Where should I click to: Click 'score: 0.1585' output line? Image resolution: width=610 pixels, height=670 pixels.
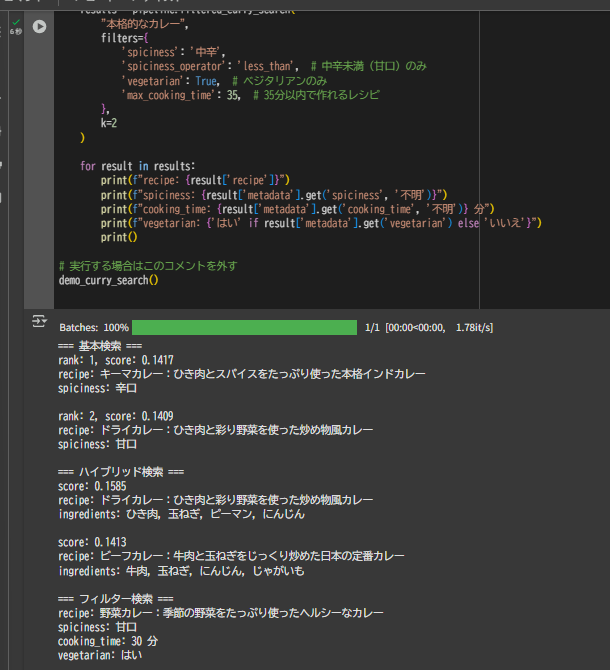[x=92, y=486]
